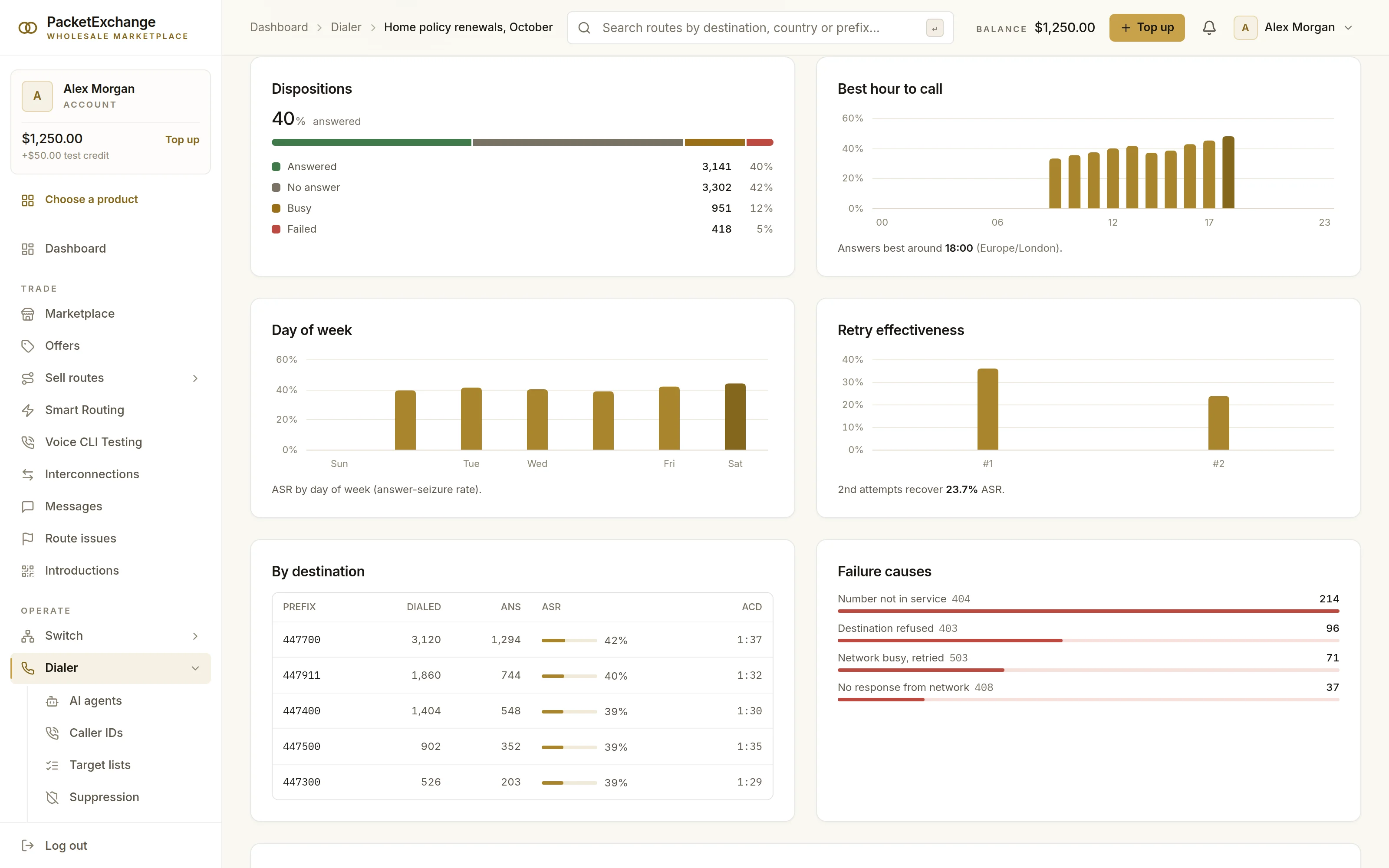Viewport: 1389px width, 868px height.
Task: Click the sidebar account avatar A
Action: [x=37, y=96]
